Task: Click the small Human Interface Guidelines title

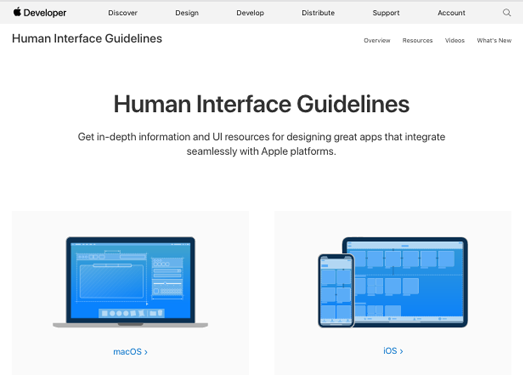Action: [x=87, y=38]
